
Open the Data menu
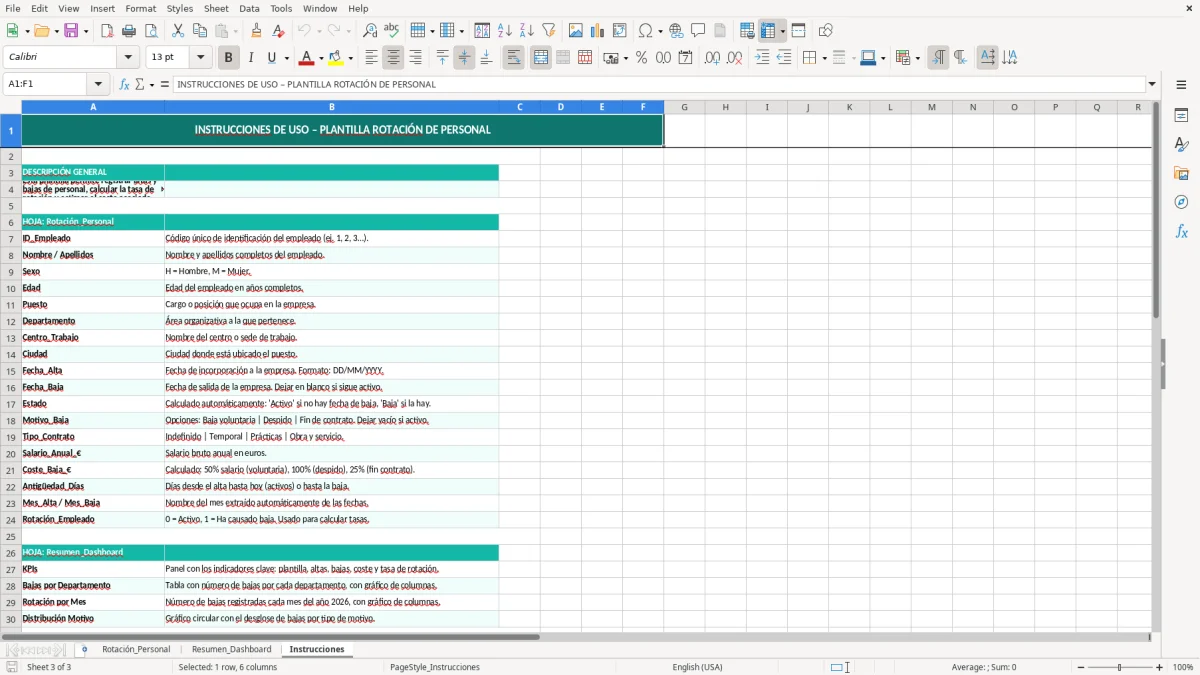point(249,8)
